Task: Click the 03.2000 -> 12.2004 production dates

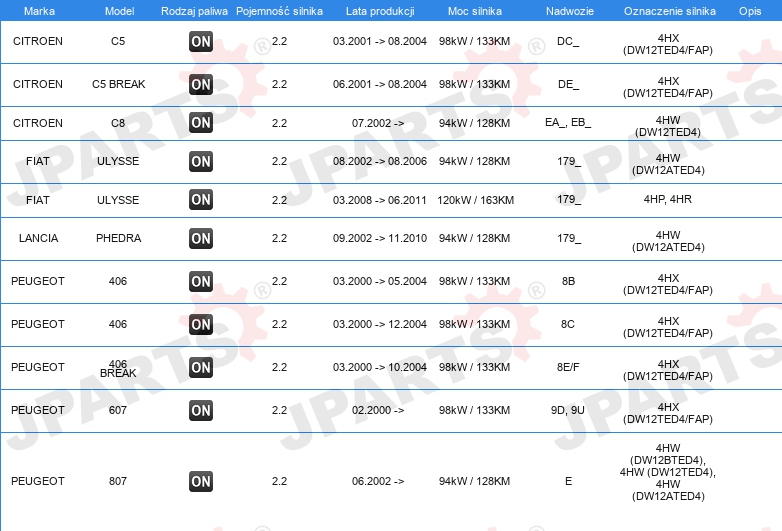Action: [x=380, y=324]
